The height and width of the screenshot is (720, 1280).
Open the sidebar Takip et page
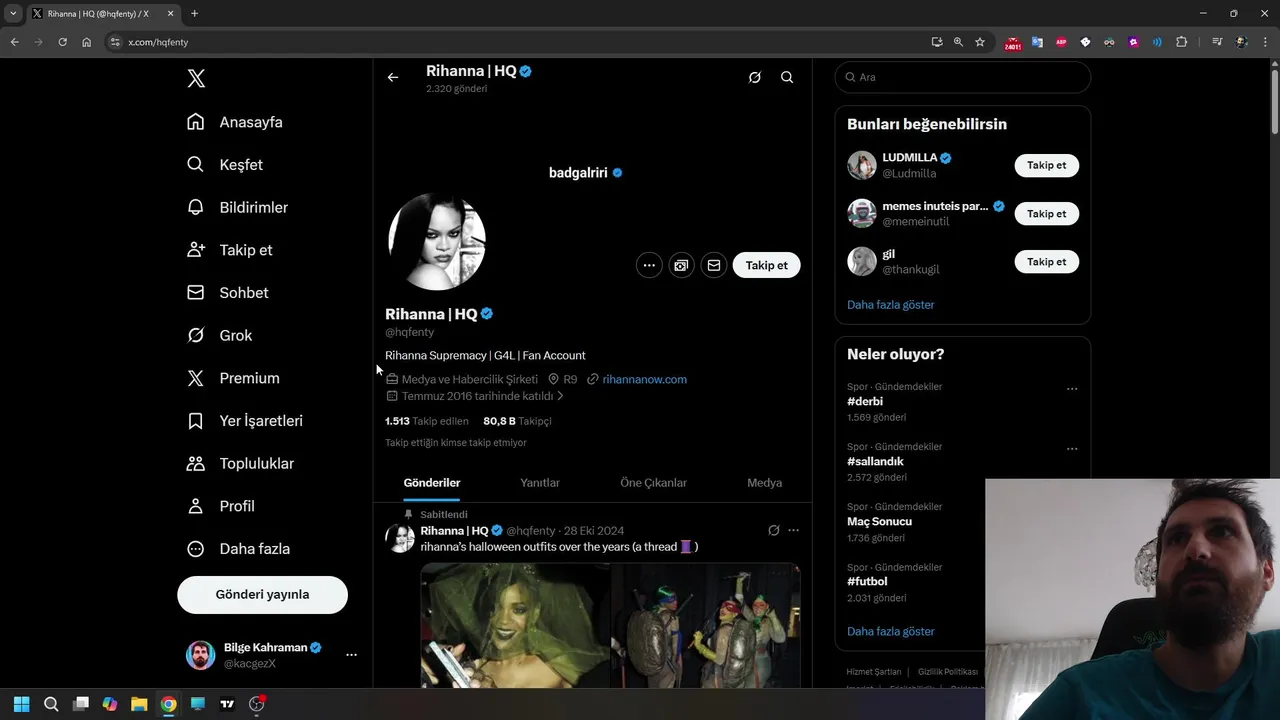[x=230, y=250]
